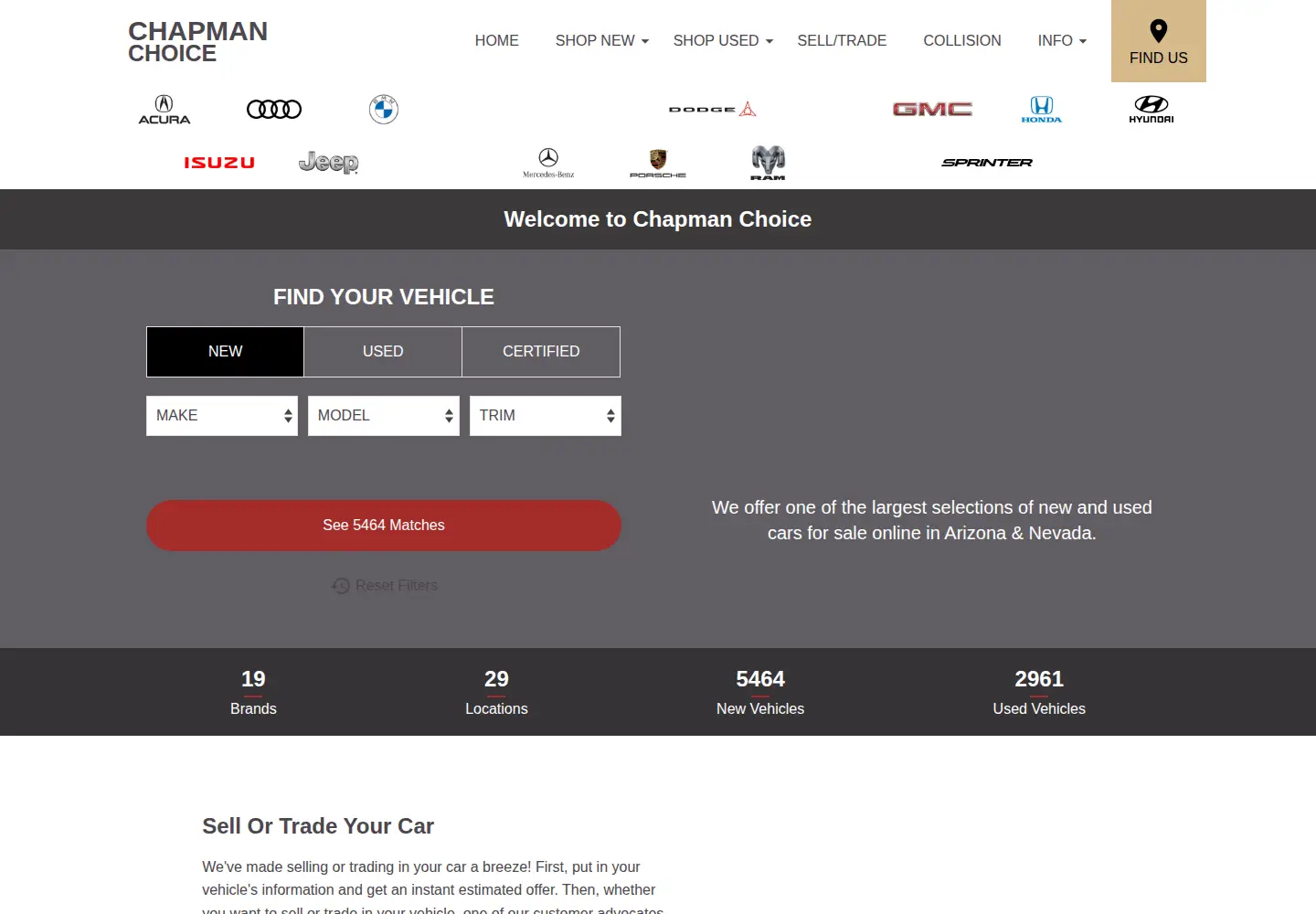The height and width of the screenshot is (914, 1316).
Task: Click the Find Us location pin
Action: pyautogui.click(x=1159, y=41)
